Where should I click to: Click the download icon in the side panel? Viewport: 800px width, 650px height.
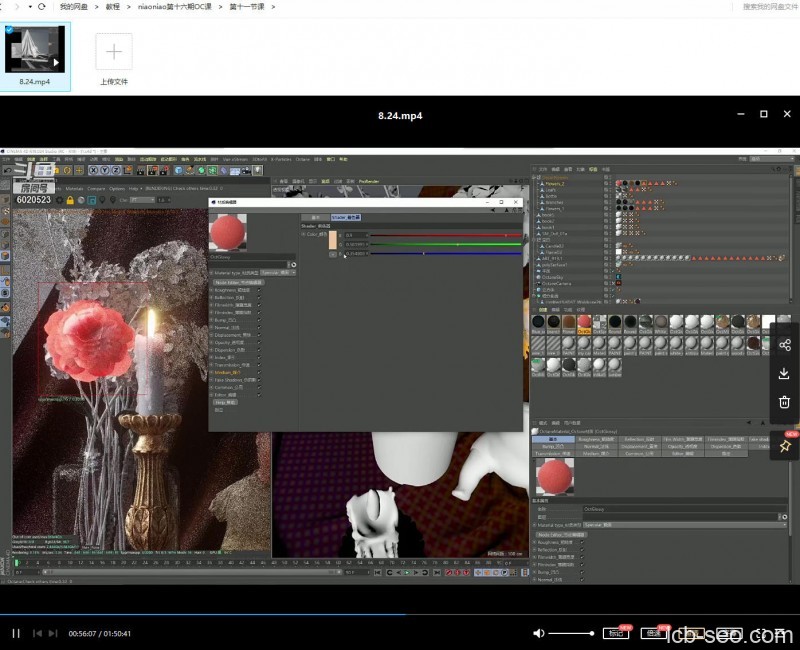(x=784, y=373)
